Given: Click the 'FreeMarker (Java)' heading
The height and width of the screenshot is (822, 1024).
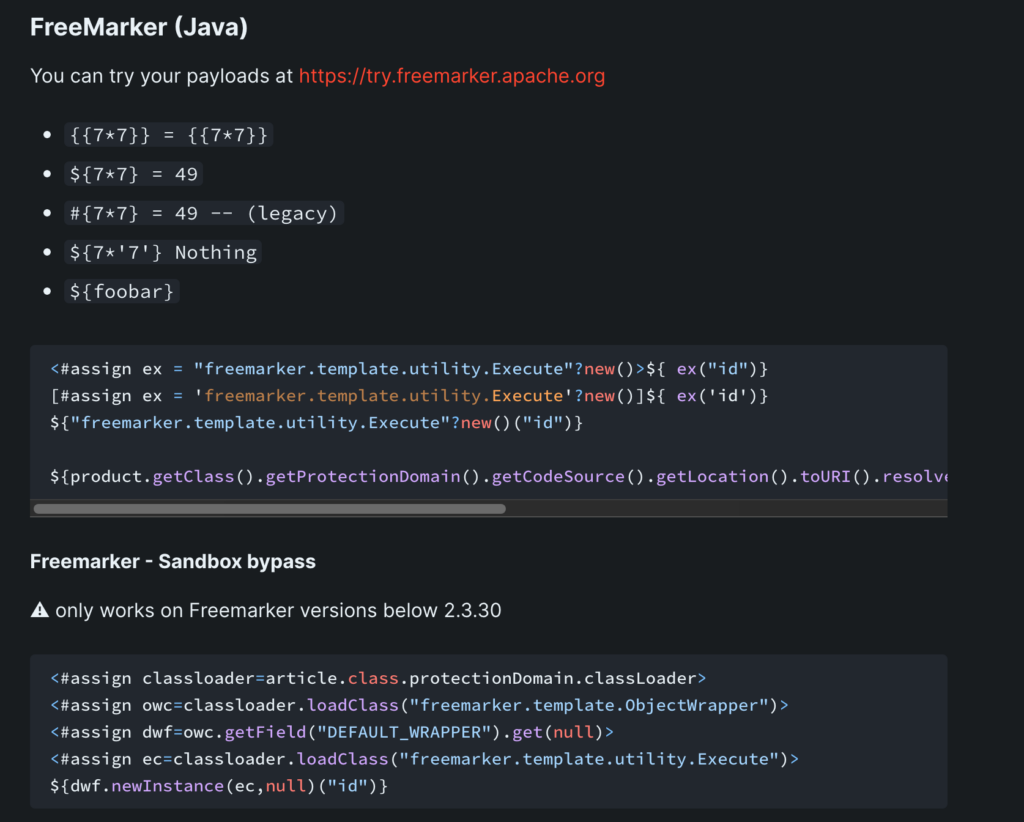Looking at the screenshot, I should [x=139, y=27].
